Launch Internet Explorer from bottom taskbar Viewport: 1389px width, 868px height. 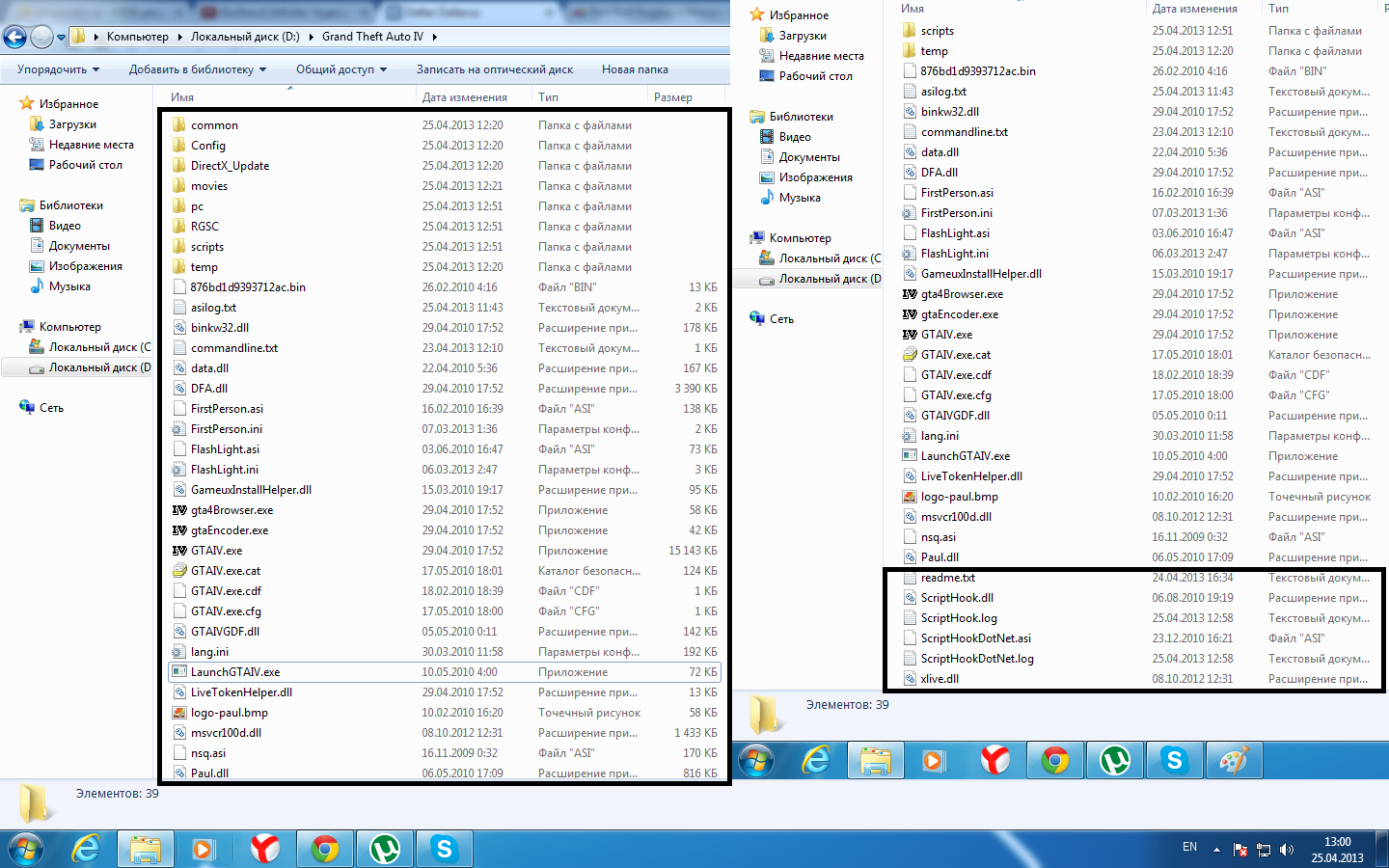click(87, 849)
